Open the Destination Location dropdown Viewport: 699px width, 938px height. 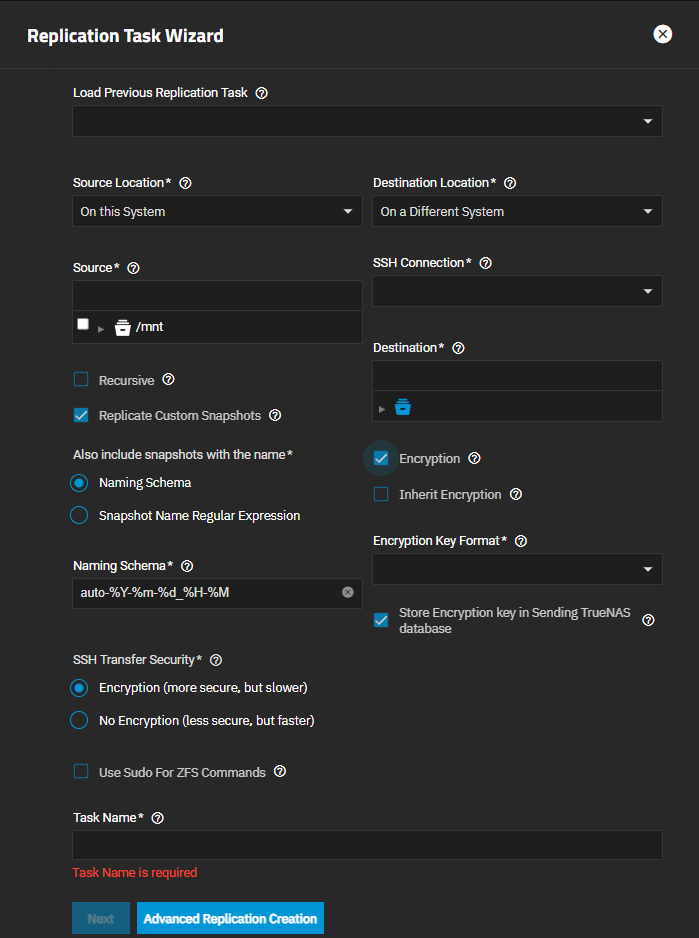point(517,212)
